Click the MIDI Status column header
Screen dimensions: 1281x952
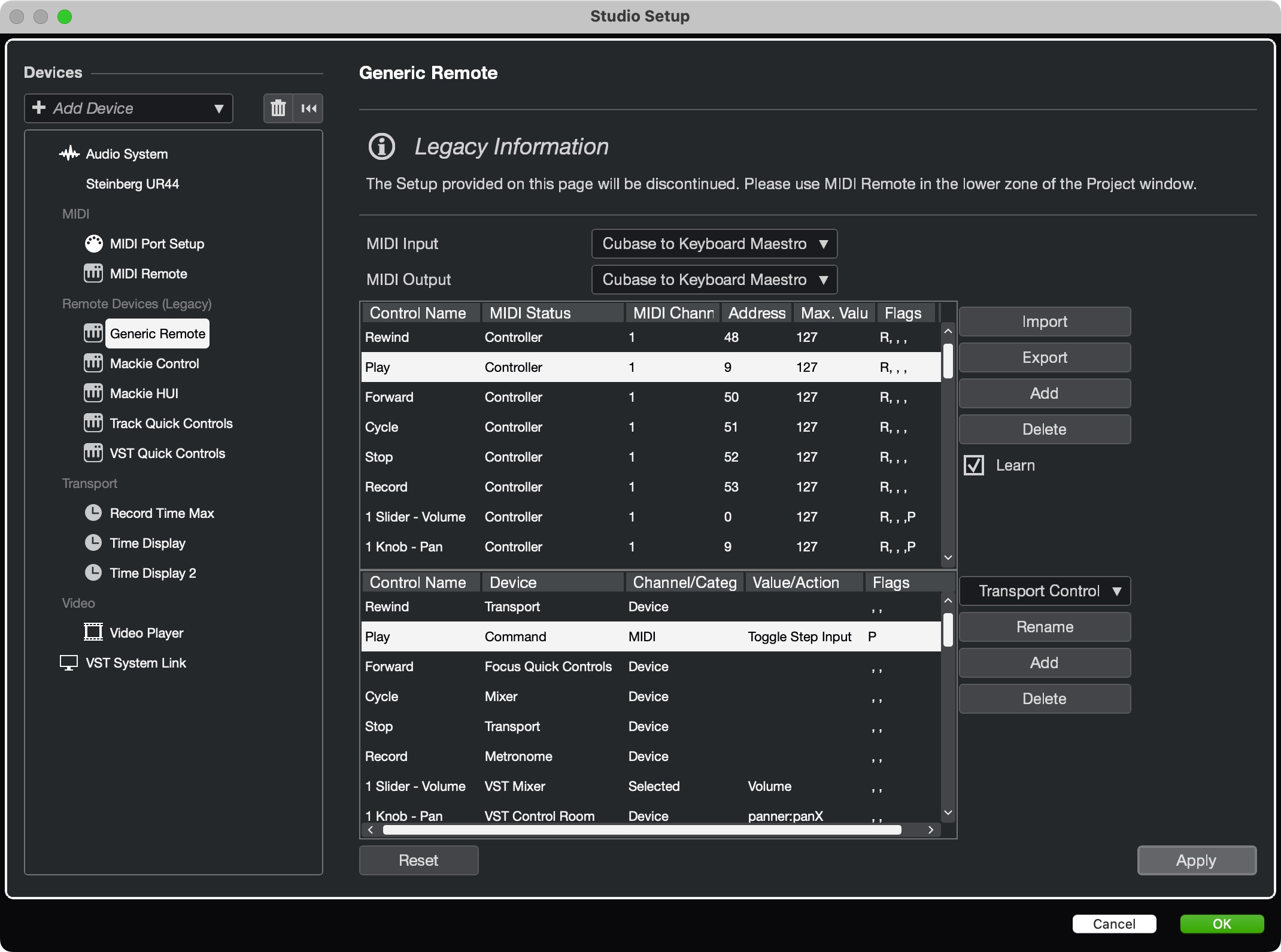(x=553, y=313)
